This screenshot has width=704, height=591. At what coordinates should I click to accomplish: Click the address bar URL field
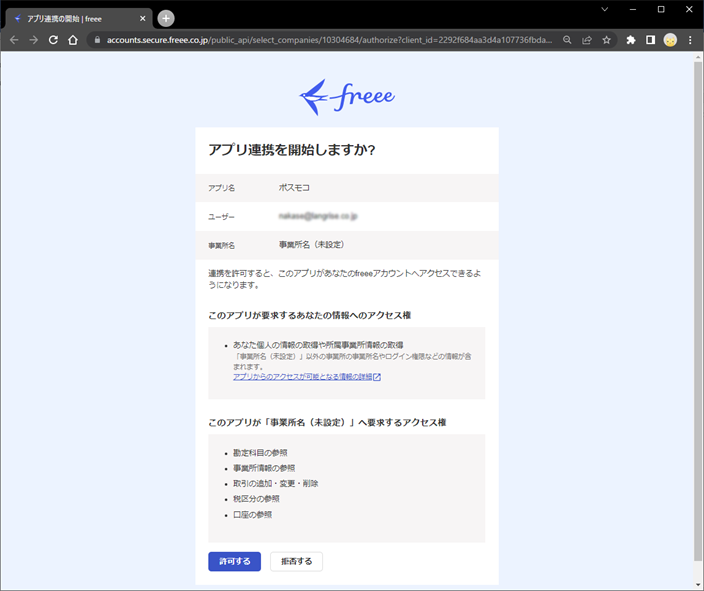pyautogui.click(x=329, y=40)
